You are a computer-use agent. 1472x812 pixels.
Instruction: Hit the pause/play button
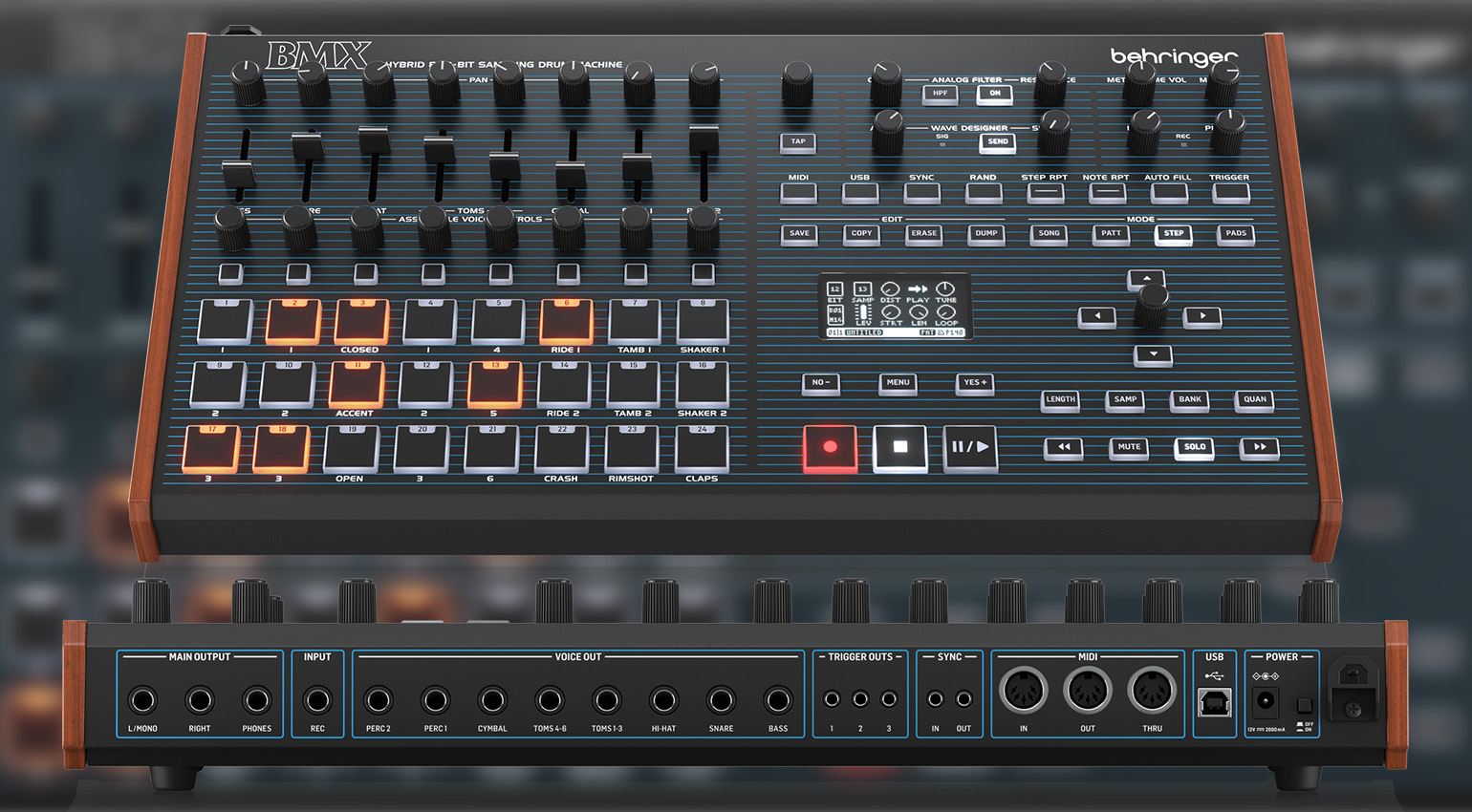coord(970,447)
